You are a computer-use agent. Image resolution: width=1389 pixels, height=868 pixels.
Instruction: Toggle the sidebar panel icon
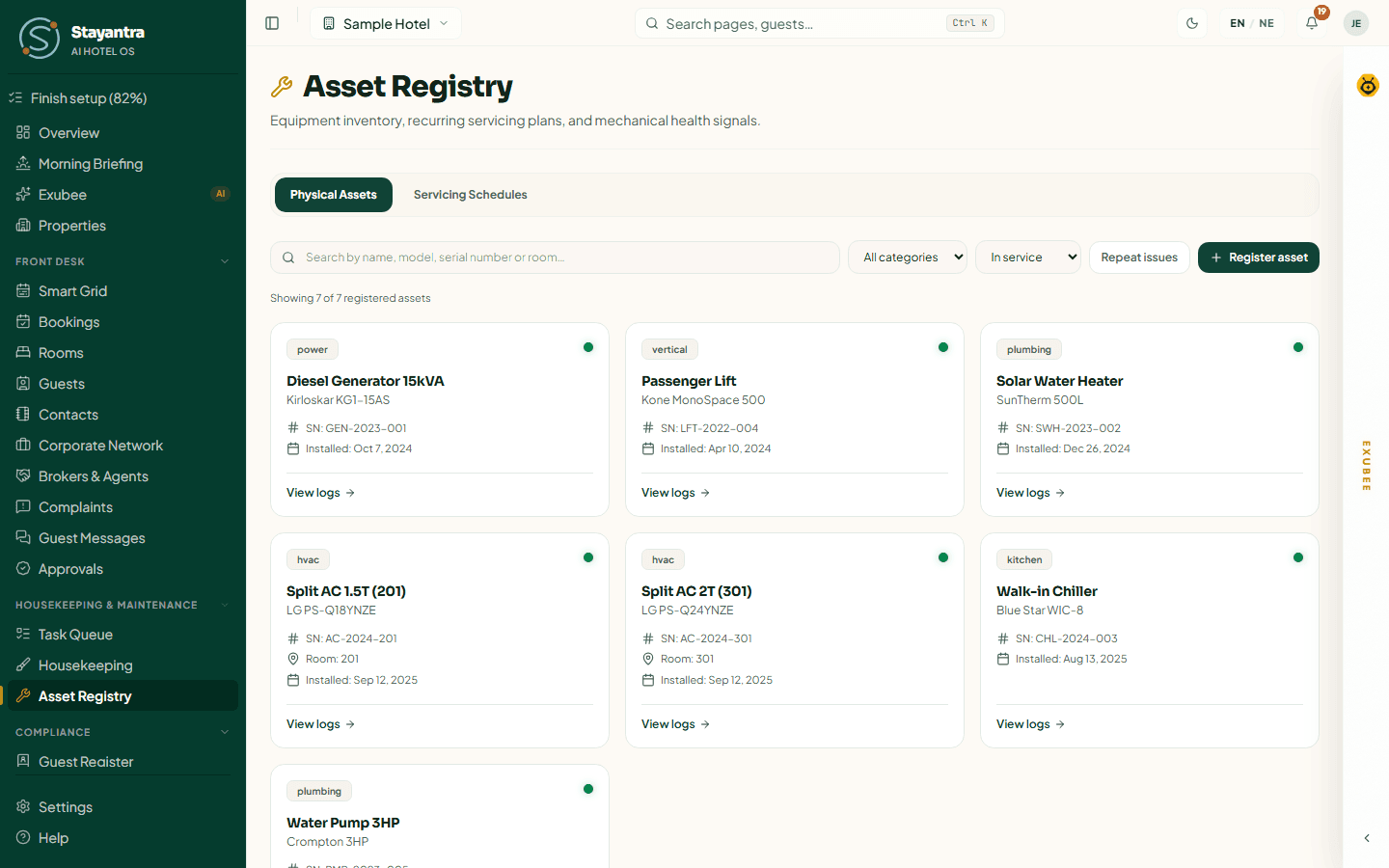(x=272, y=23)
